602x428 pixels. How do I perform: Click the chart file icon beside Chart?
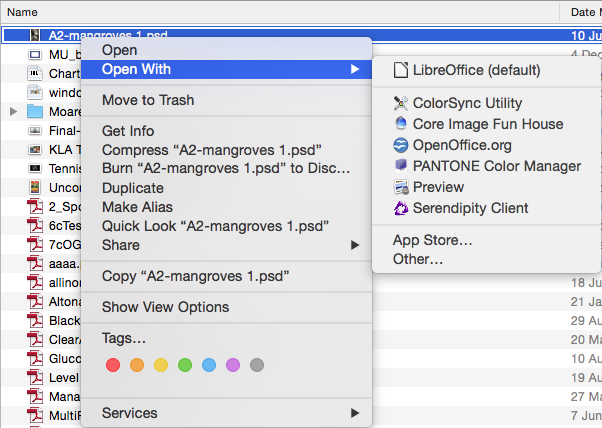click(35, 73)
